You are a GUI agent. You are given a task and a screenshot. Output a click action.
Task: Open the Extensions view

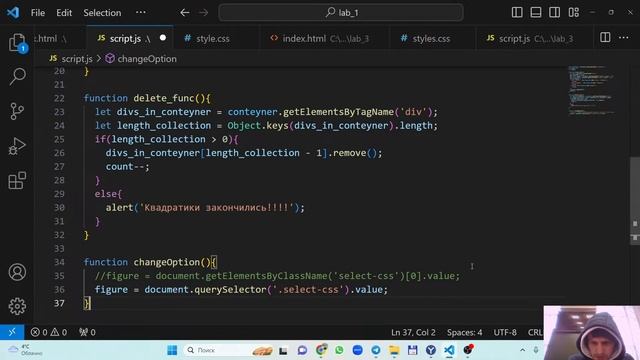point(17,180)
